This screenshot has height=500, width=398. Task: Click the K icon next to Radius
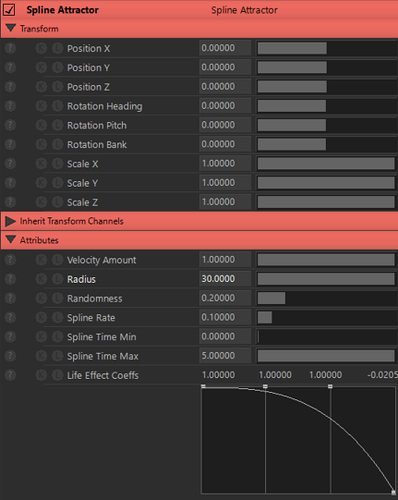tap(41, 279)
